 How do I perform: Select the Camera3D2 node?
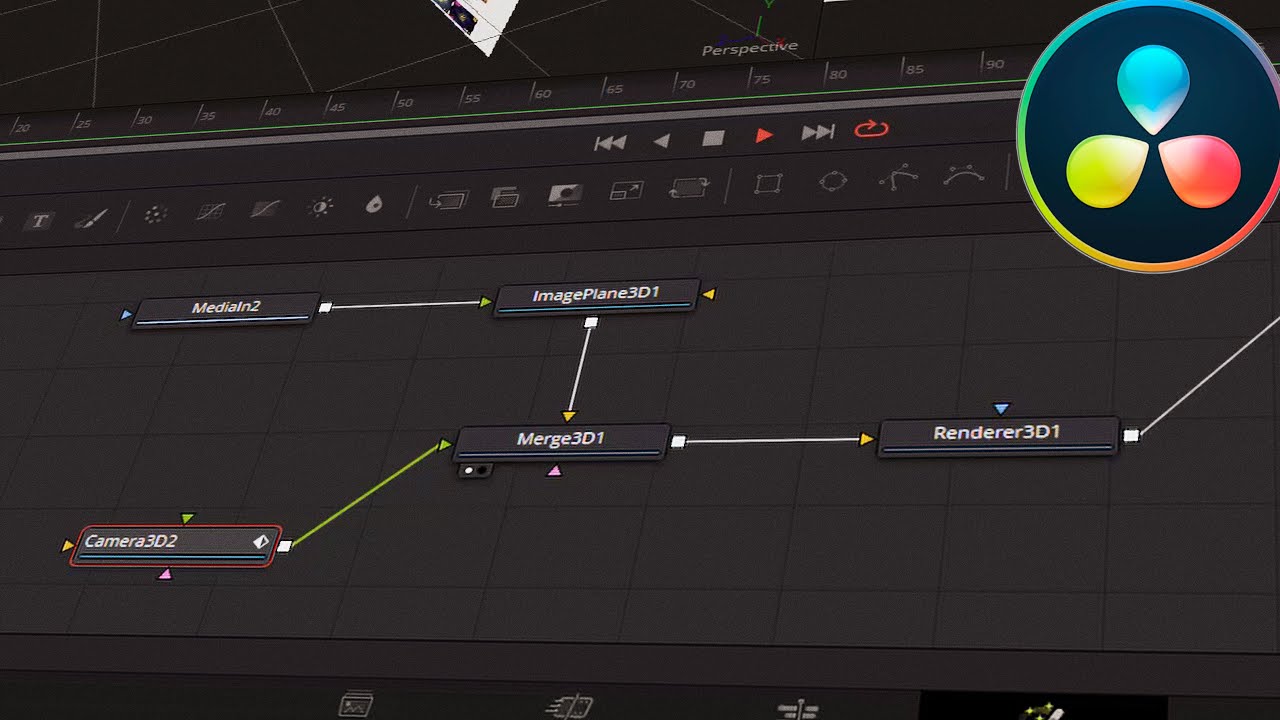(x=175, y=545)
